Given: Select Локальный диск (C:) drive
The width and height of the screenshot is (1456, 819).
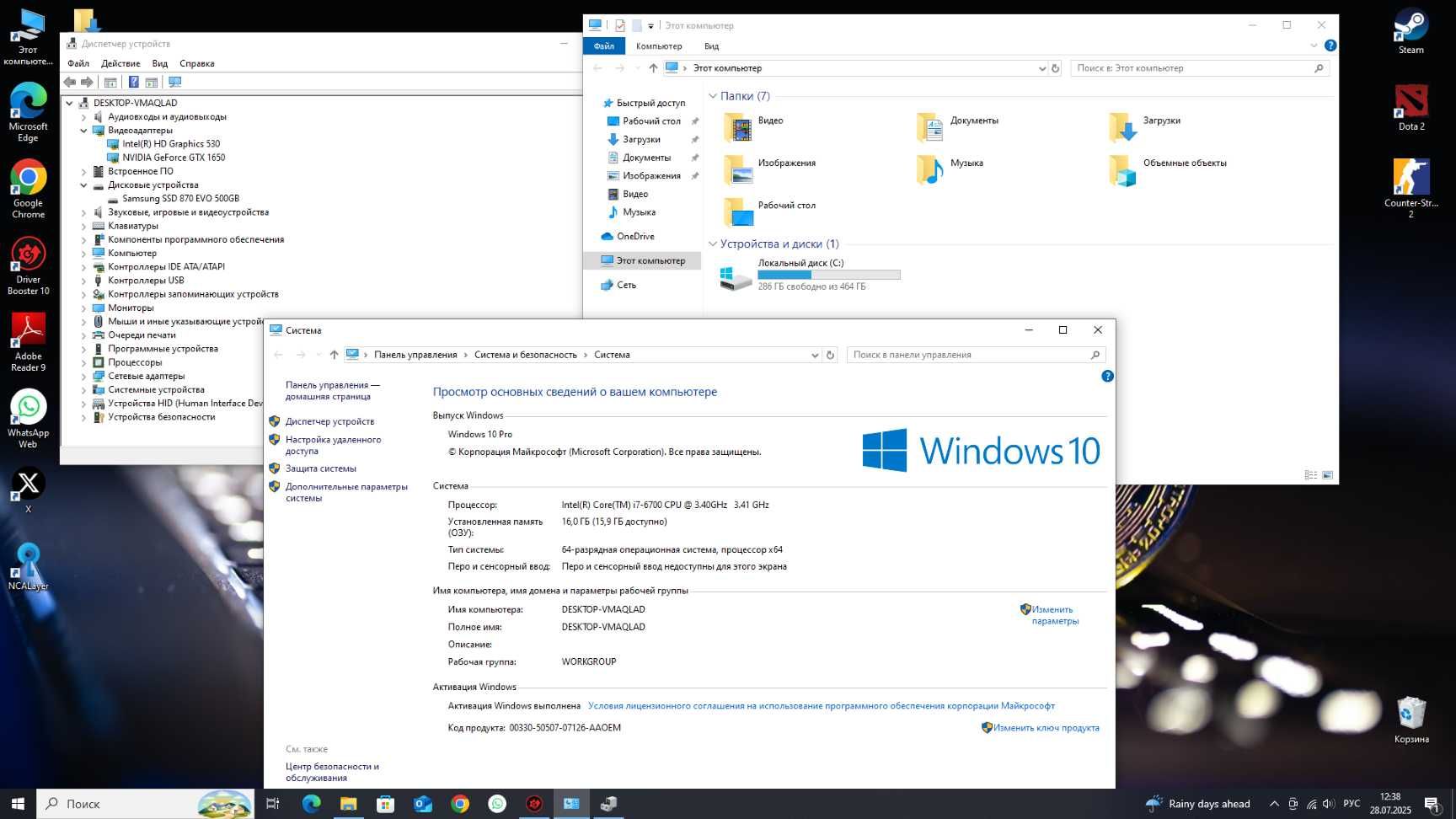Looking at the screenshot, I should [810, 275].
